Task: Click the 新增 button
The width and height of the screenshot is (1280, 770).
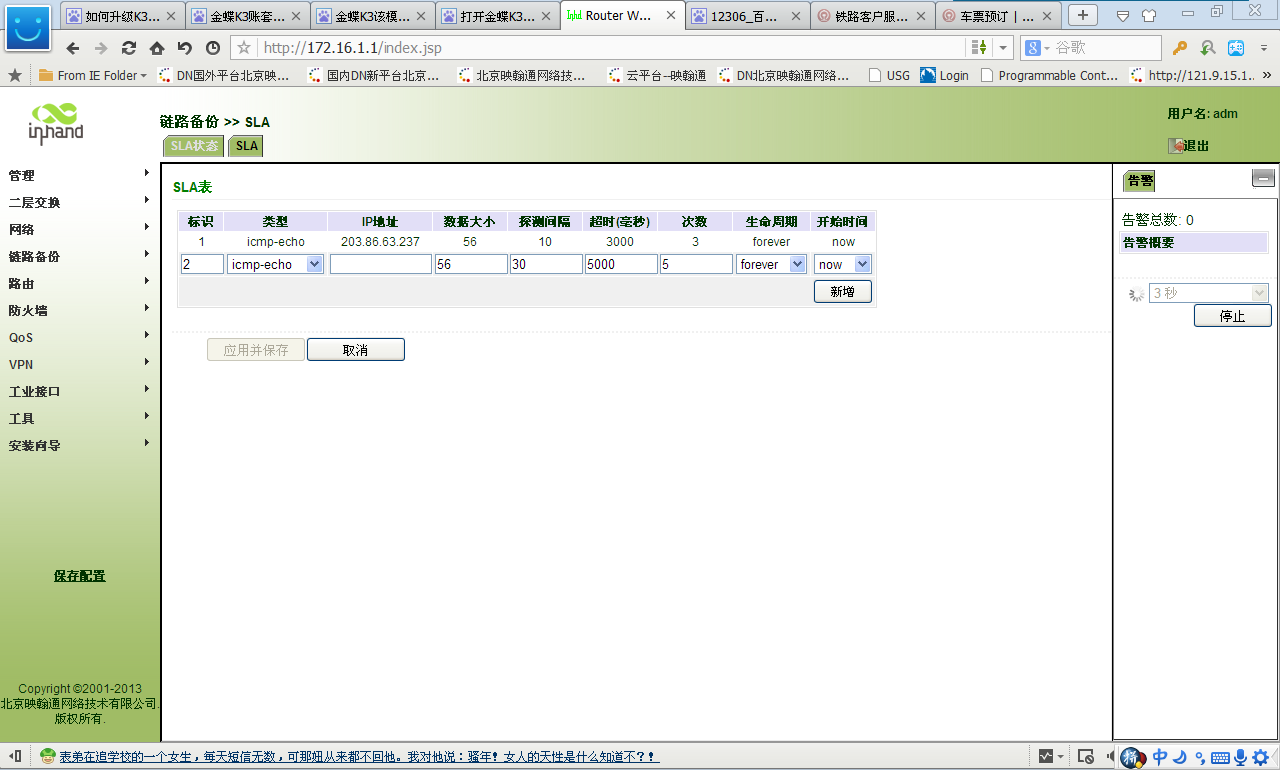Action: 842,291
